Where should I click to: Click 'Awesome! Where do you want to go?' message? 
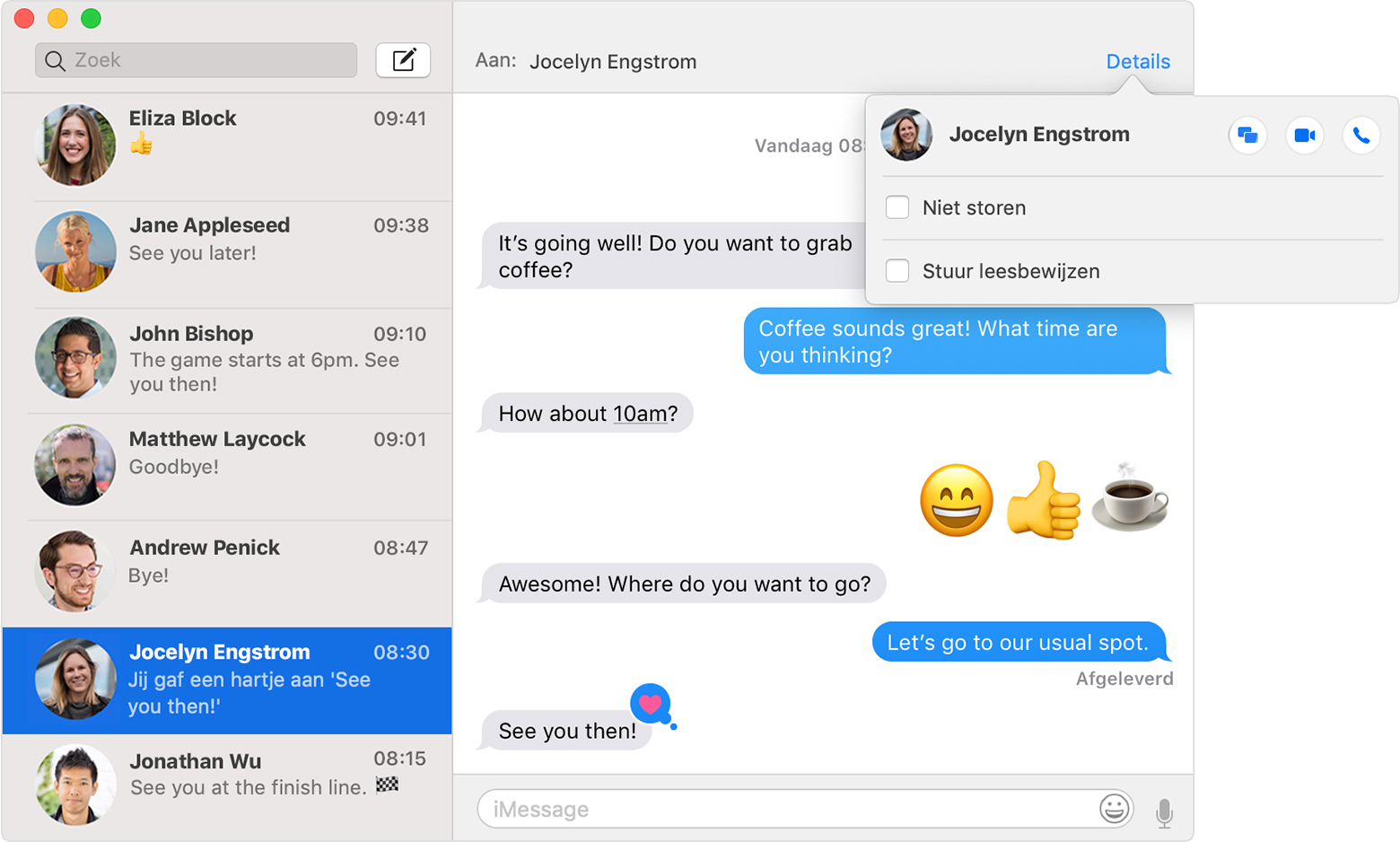point(684,583)
